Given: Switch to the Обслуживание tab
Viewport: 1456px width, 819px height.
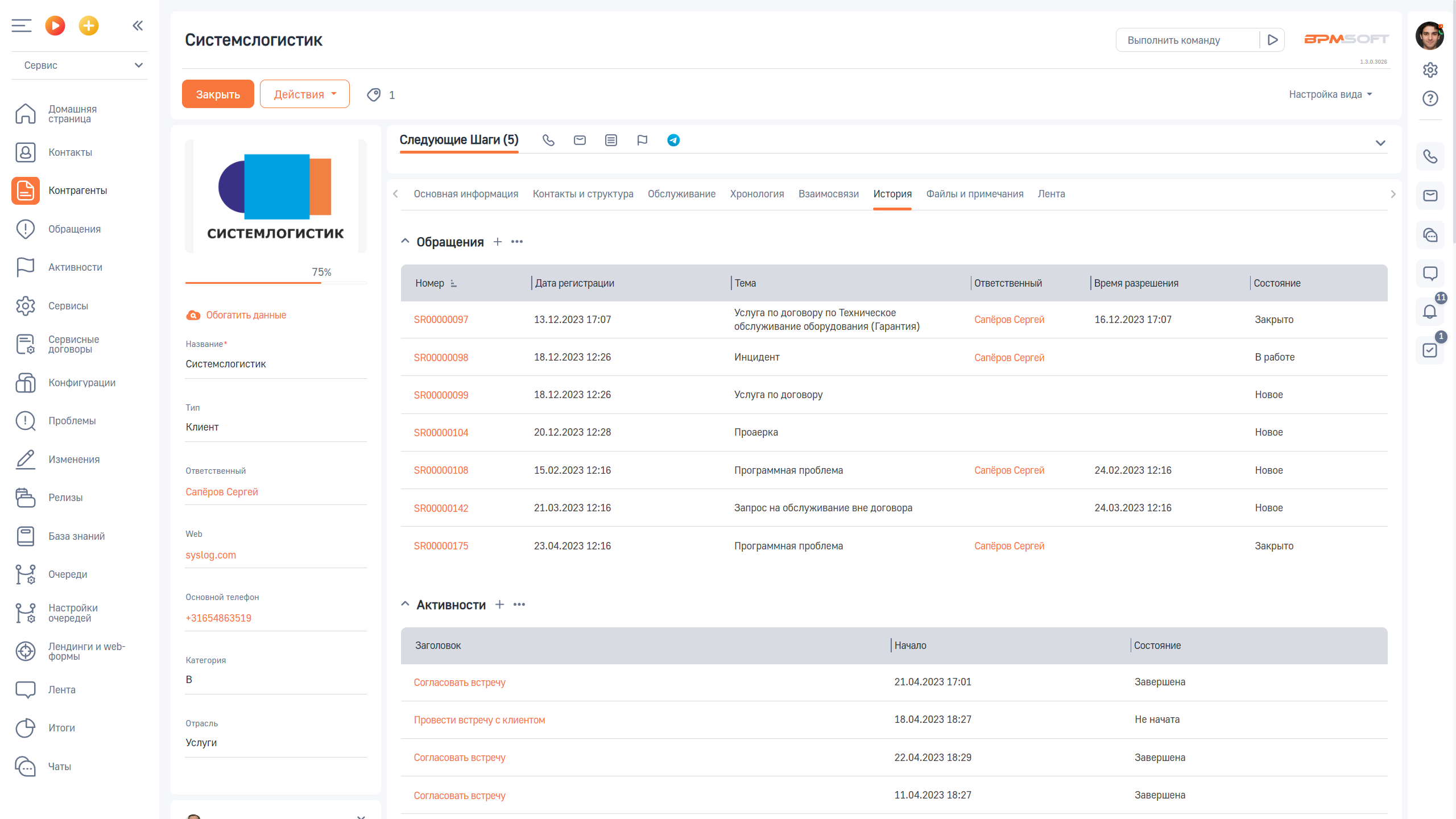Looking at the screenshot, I should pyautogui.click(x=681, y=194).
